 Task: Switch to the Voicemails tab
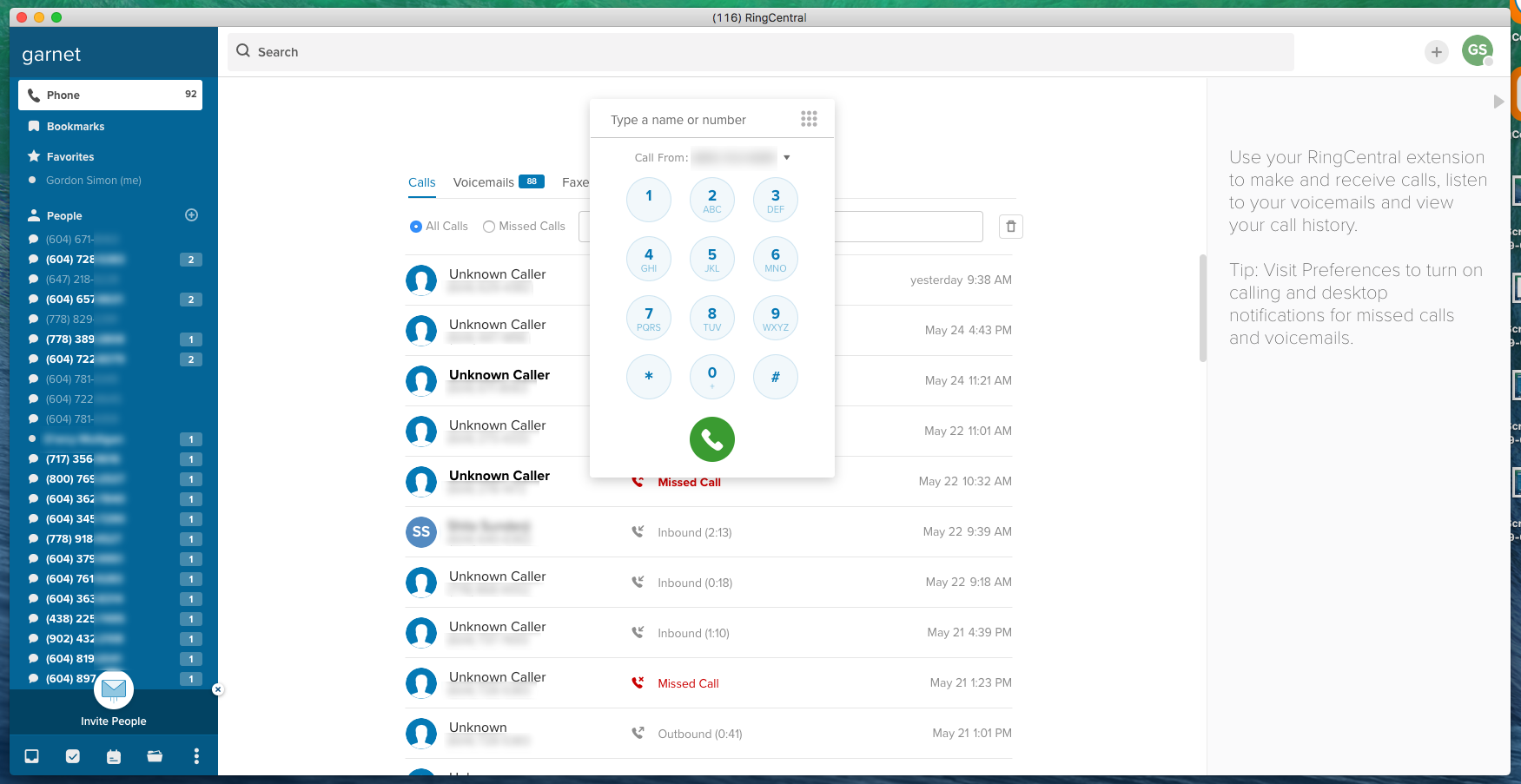[x=484, y=182]
